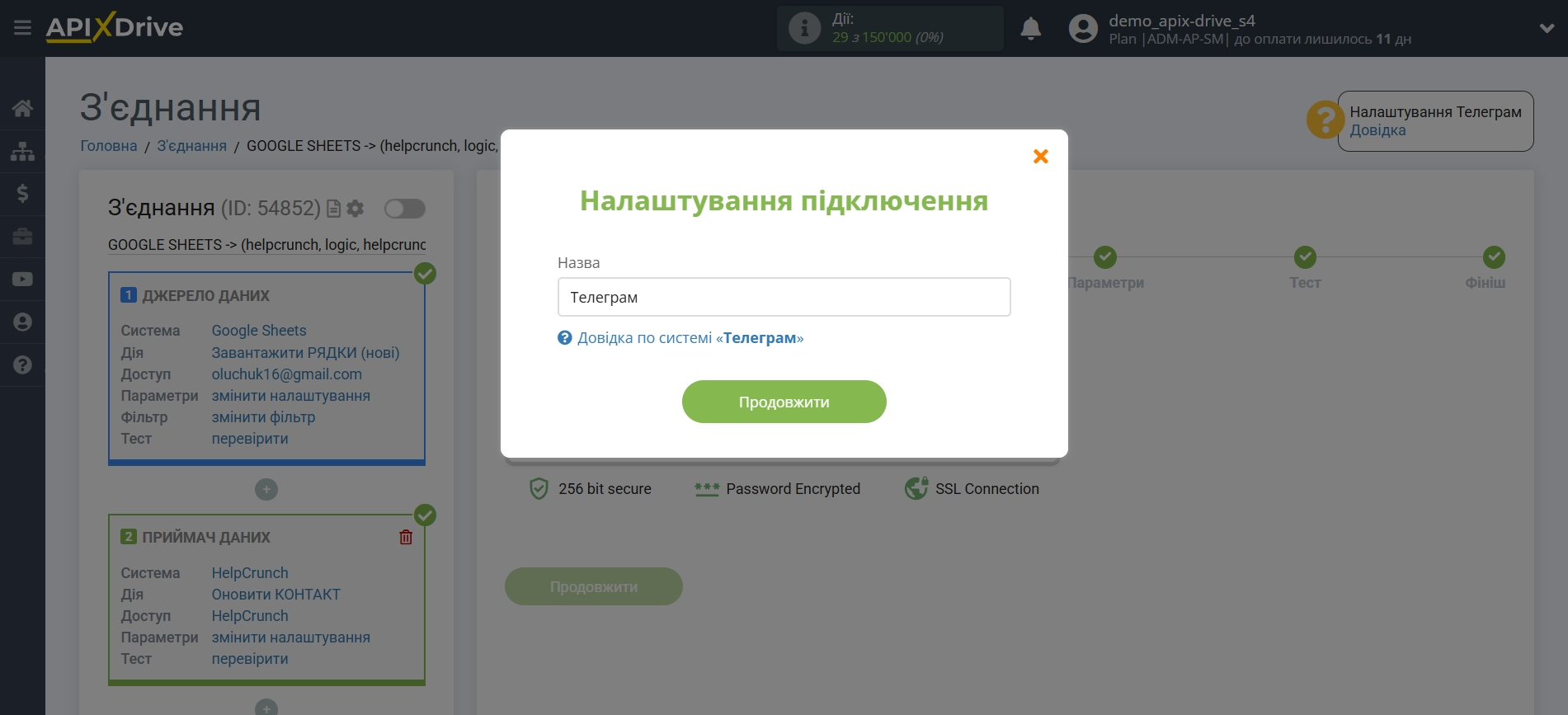Add step with plus below data source
The height and width of the screenshot is (715, 1568).
click(266, 490)
